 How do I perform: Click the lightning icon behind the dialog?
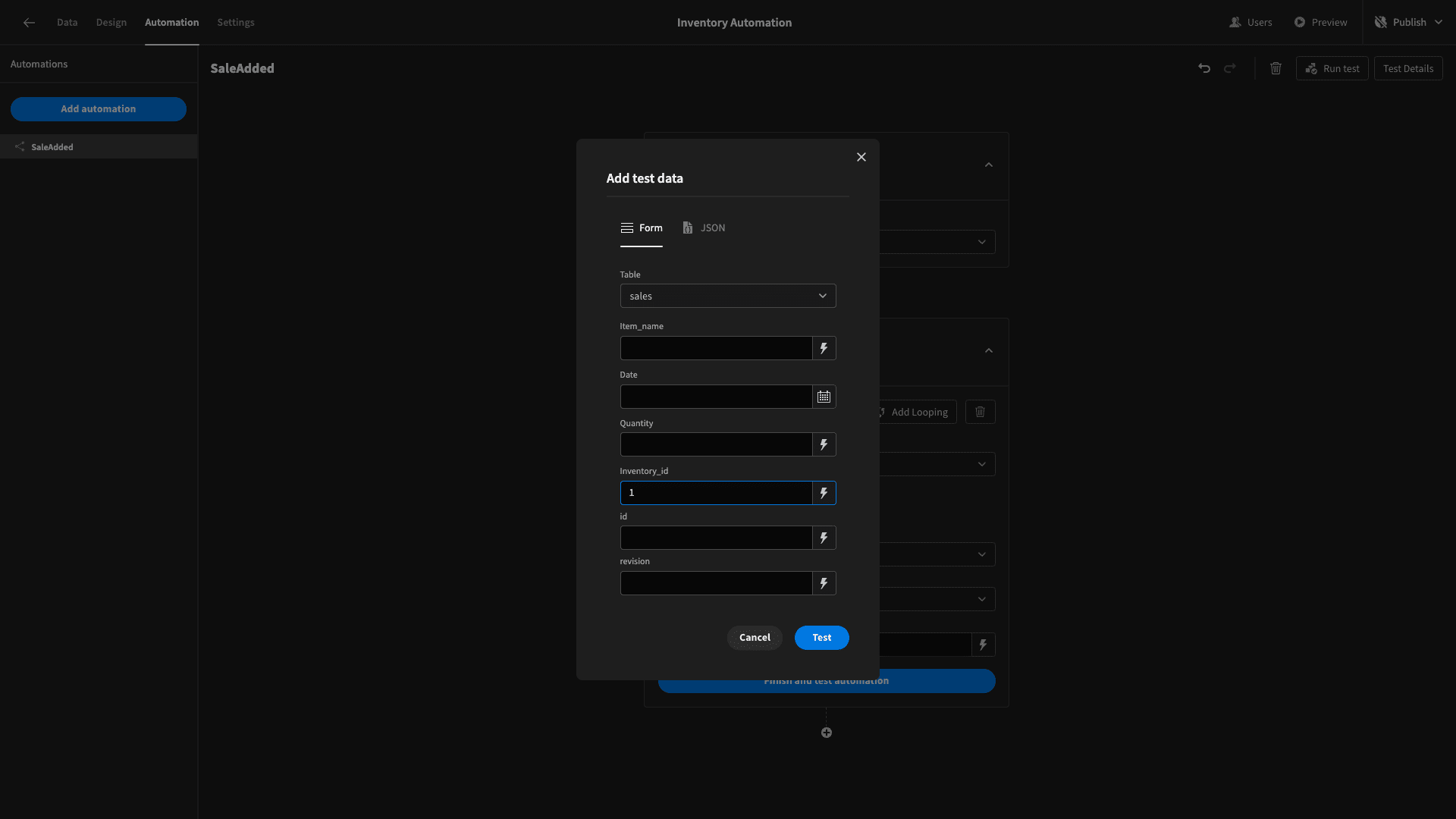pyautogui.click(x=984, y=645)
